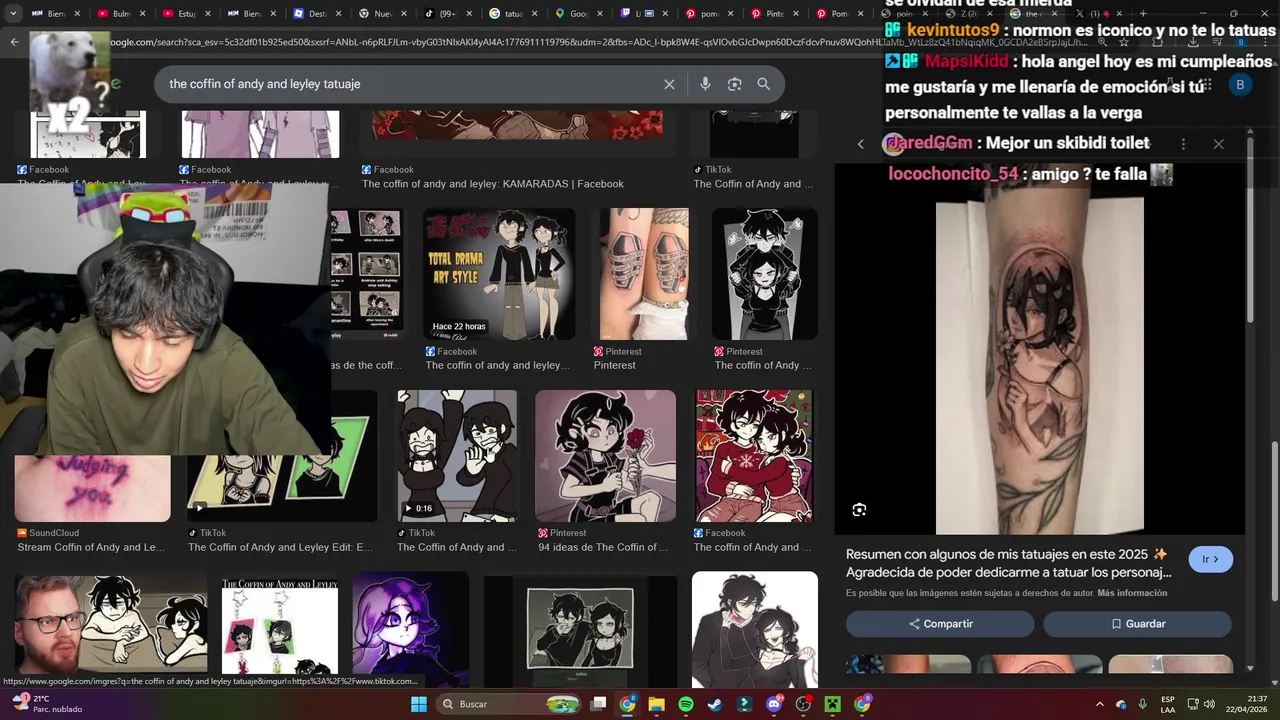Switch to the TikTok '(99+' tab
Image resolution: width=1280 pixels, height=720 pixels.
[448, 14]
